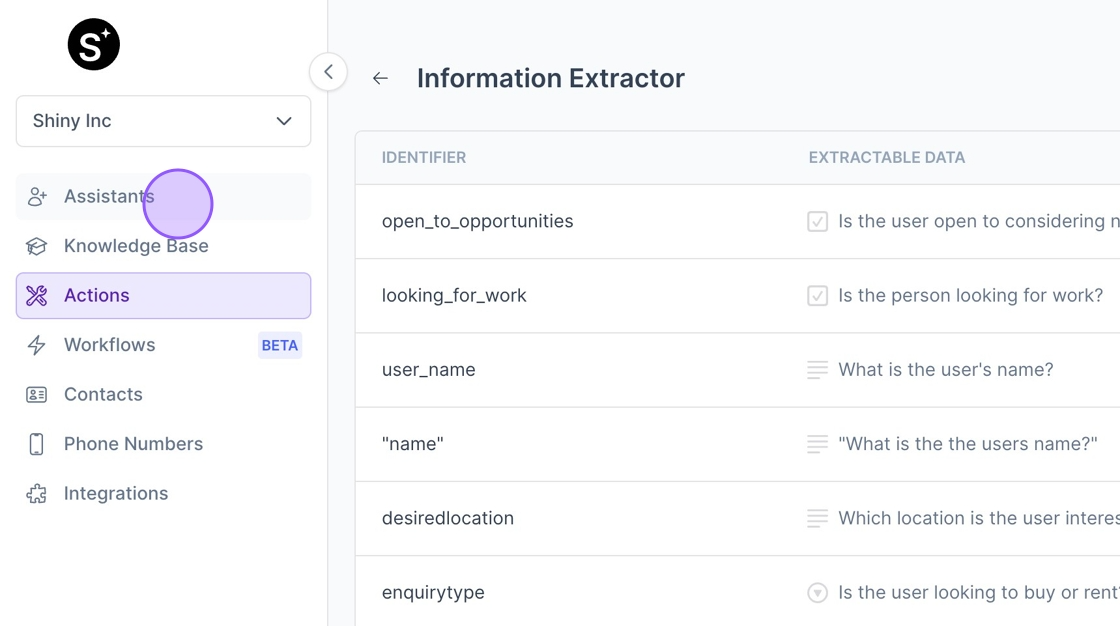Click the Actions tools icon

36,295
